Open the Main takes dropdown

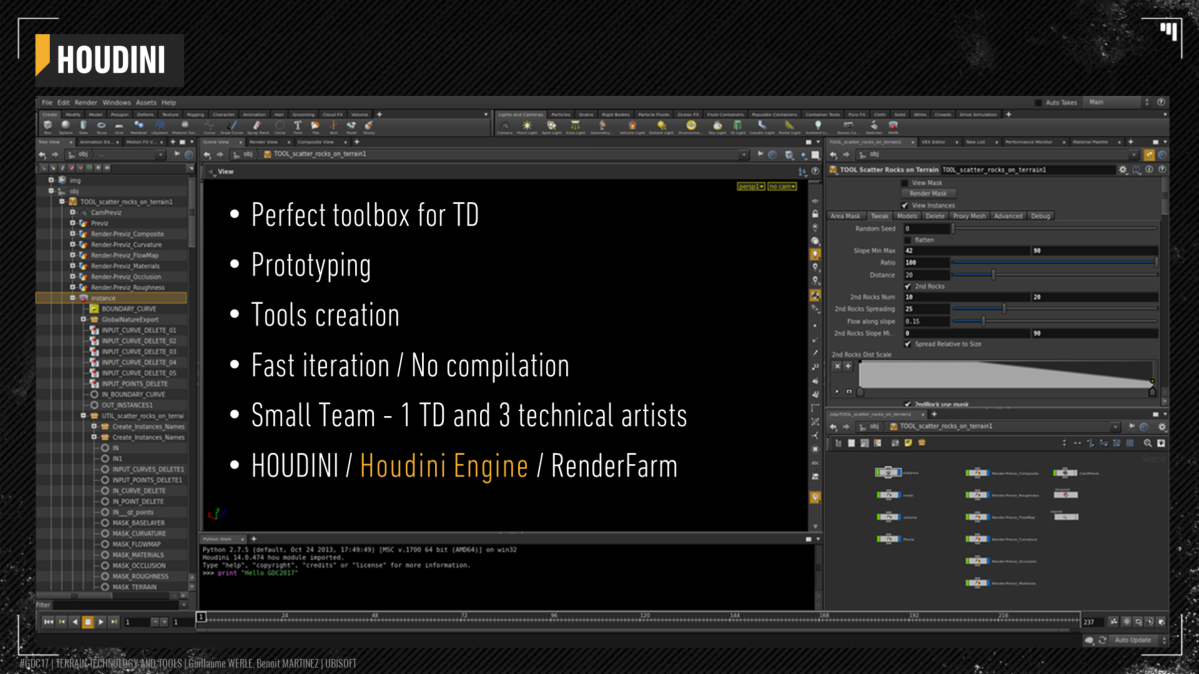pyautogui.click(x=1119, y=103)
